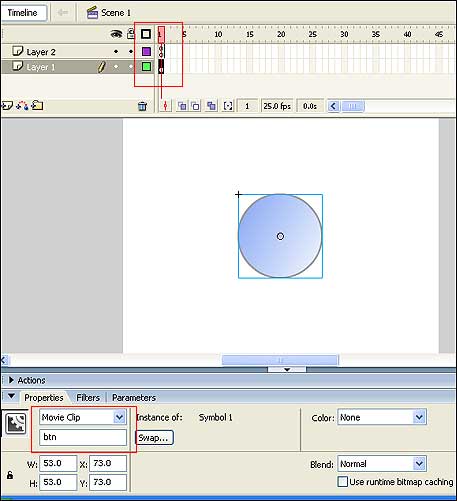Screen dimensions: 457x501
Task: Click the Insert Layer icon
Action: [6, 106]
